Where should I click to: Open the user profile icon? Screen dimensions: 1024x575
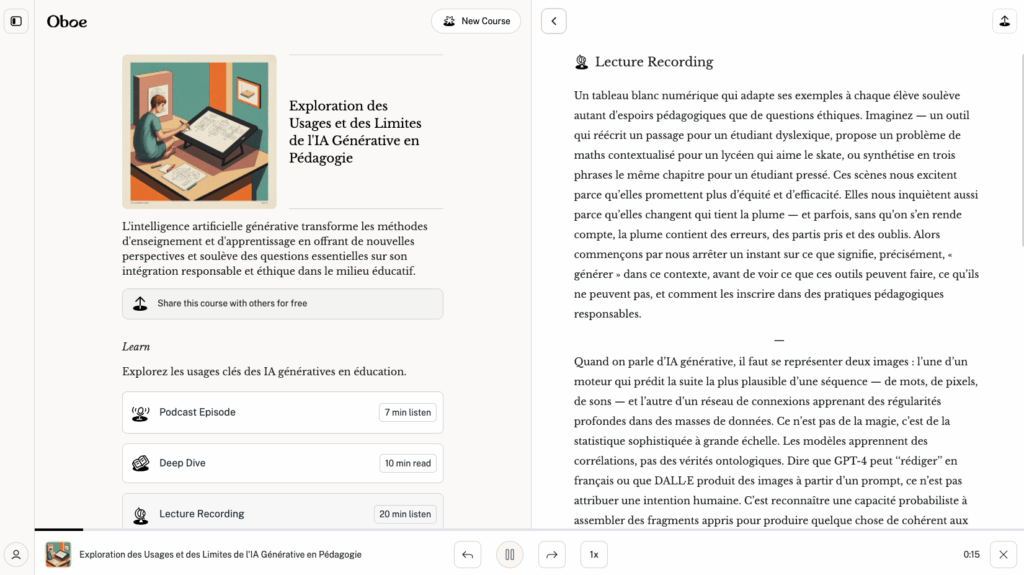[16, 554]
